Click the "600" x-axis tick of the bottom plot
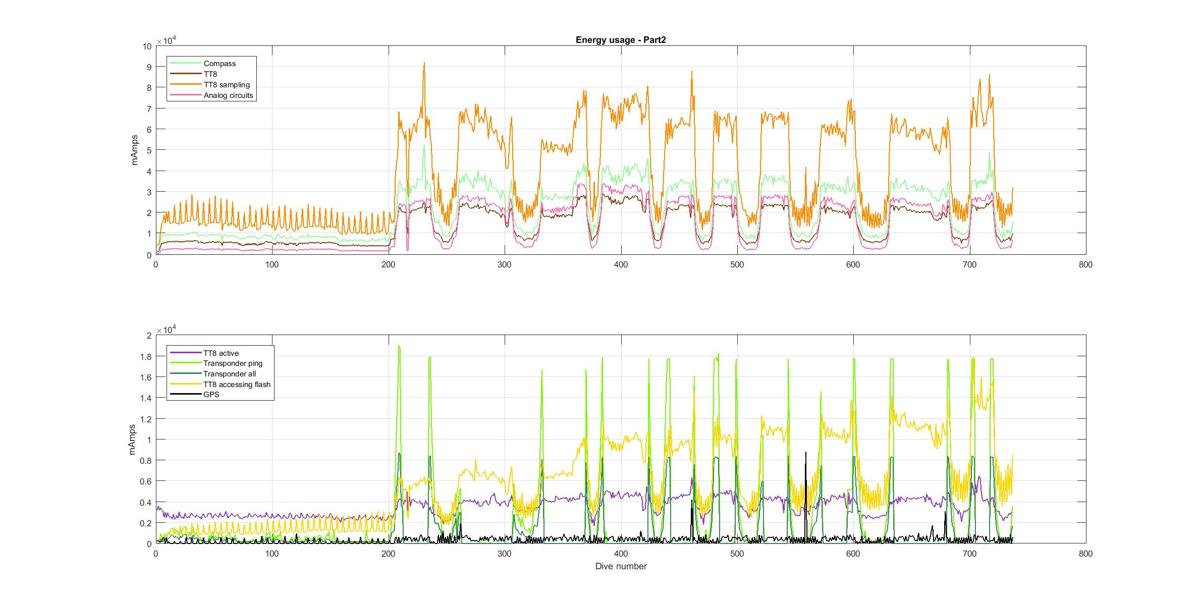Image resolution: width=1200 pixels, height=611 pixels. click(853, 554)
